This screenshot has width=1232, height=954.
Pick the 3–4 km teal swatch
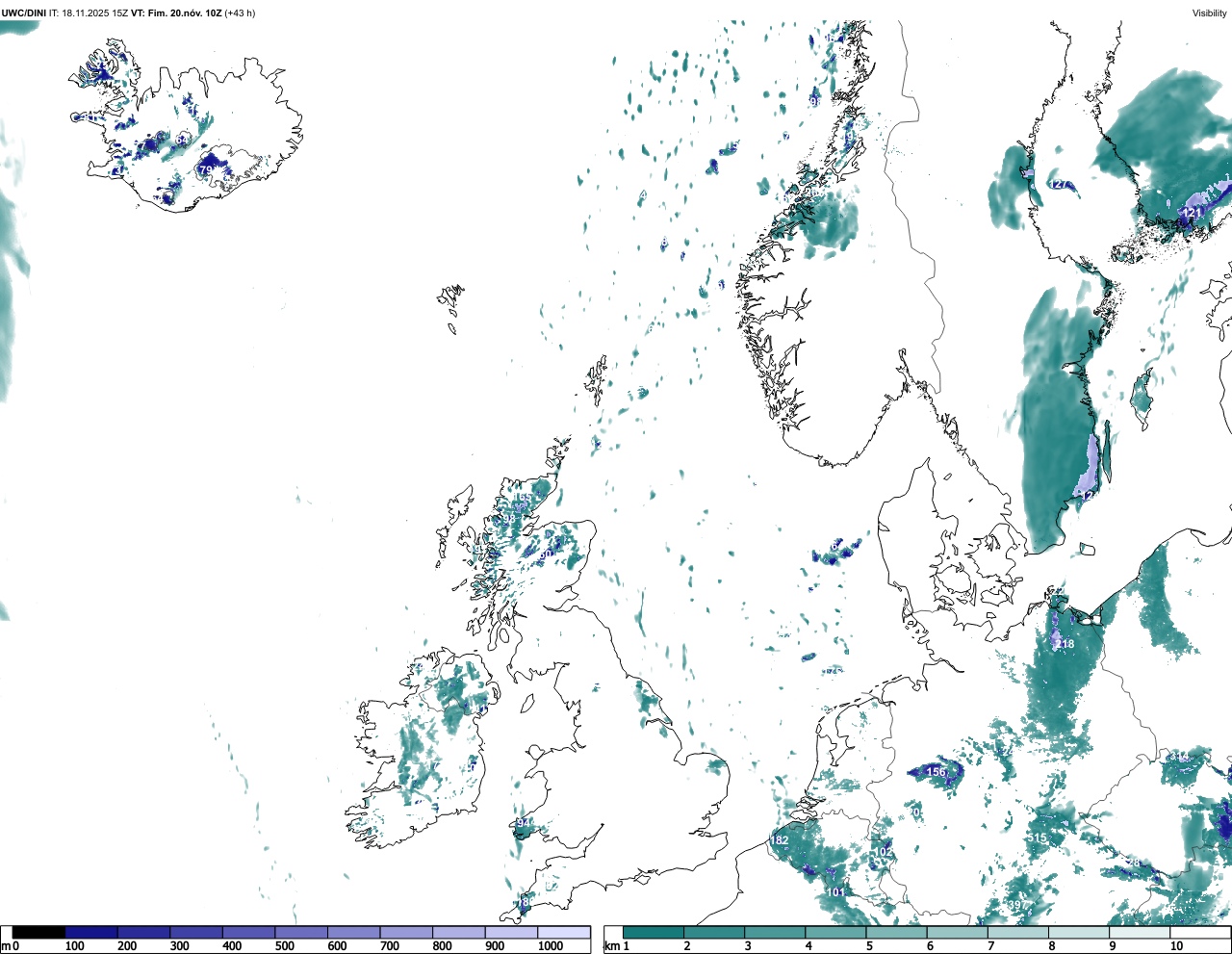pyautogui.click(x=775, y=933)
